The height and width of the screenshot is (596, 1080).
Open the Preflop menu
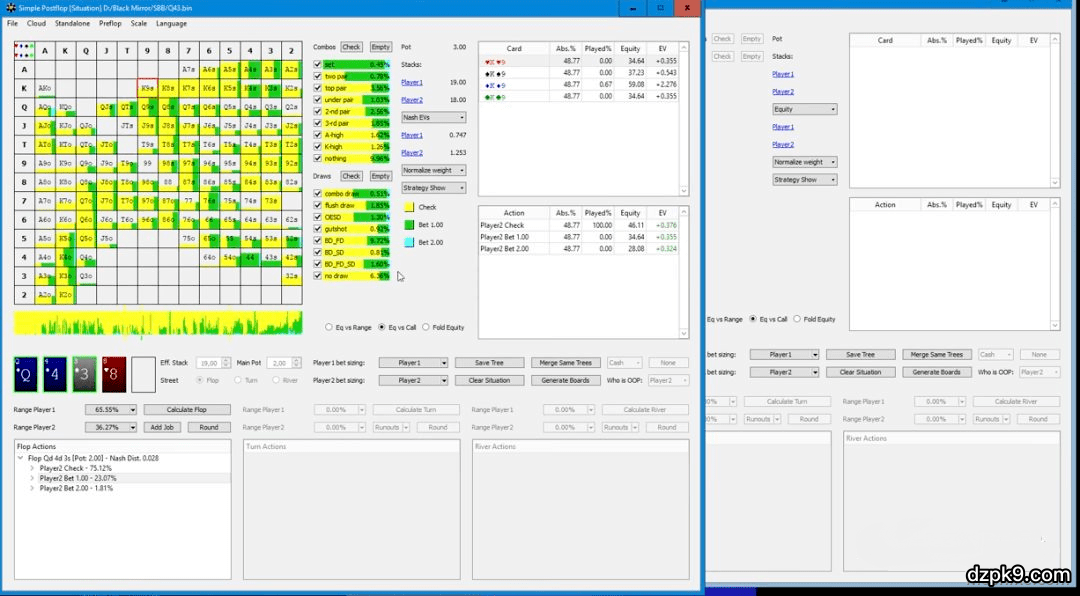point(110,23)
